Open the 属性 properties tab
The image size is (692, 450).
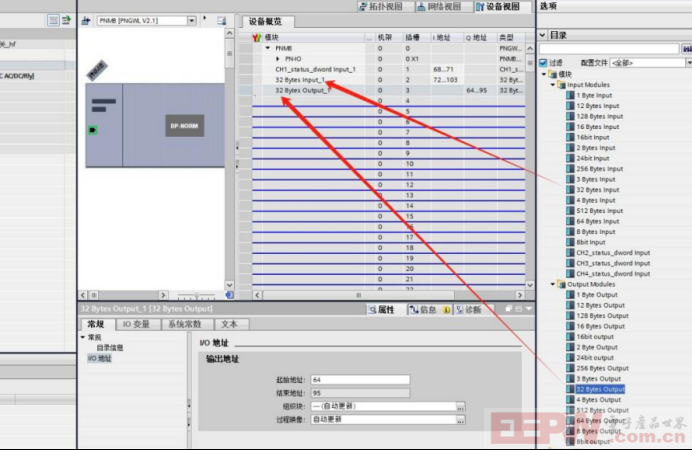click(382, 310)
